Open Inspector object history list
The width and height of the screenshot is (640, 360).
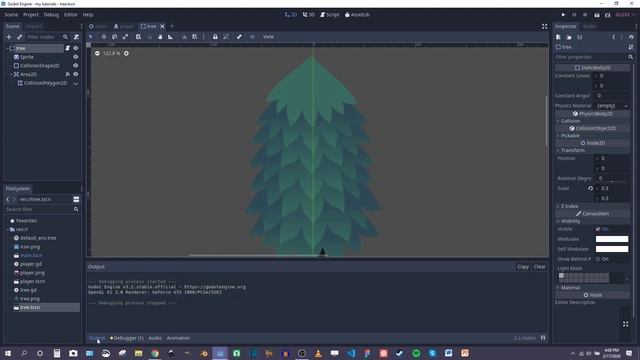[631, 37]
